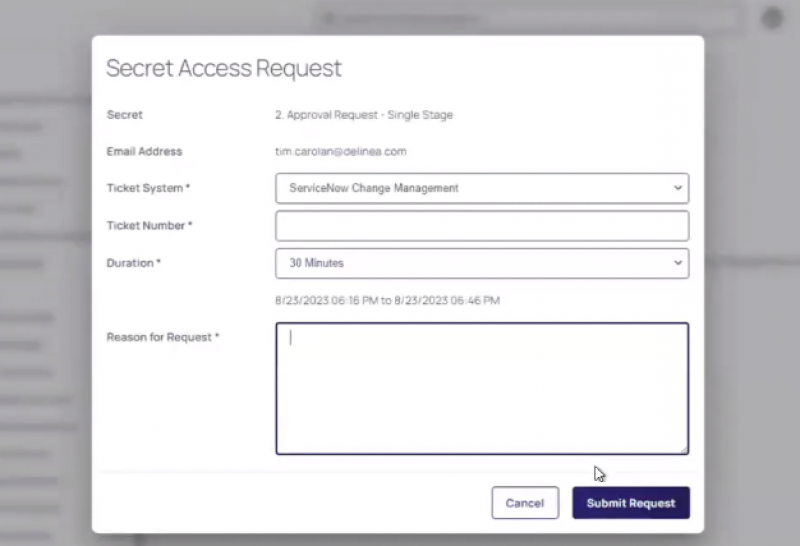Screen dimensions: 800x546
Task: Click the blurred search bar behind dialog
Action: tap(530, 17)
